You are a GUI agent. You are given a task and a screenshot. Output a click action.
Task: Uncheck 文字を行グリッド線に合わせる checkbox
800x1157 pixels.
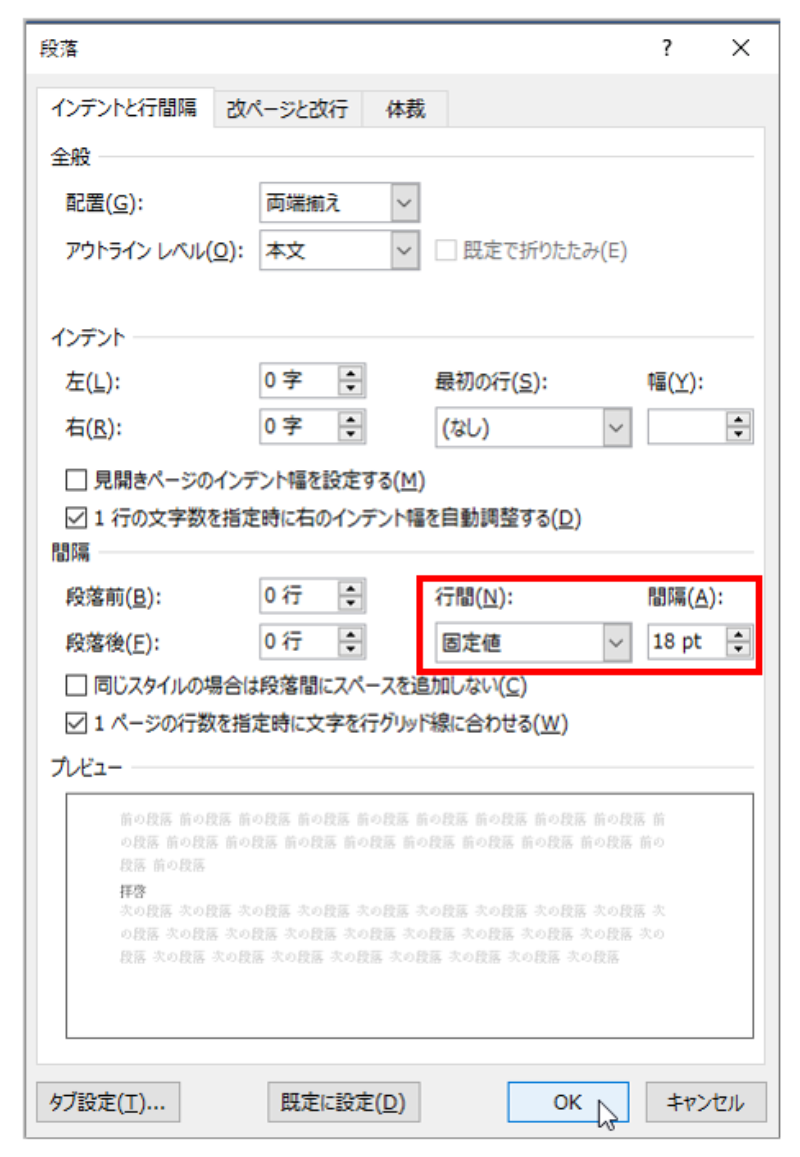coord(76,722)
